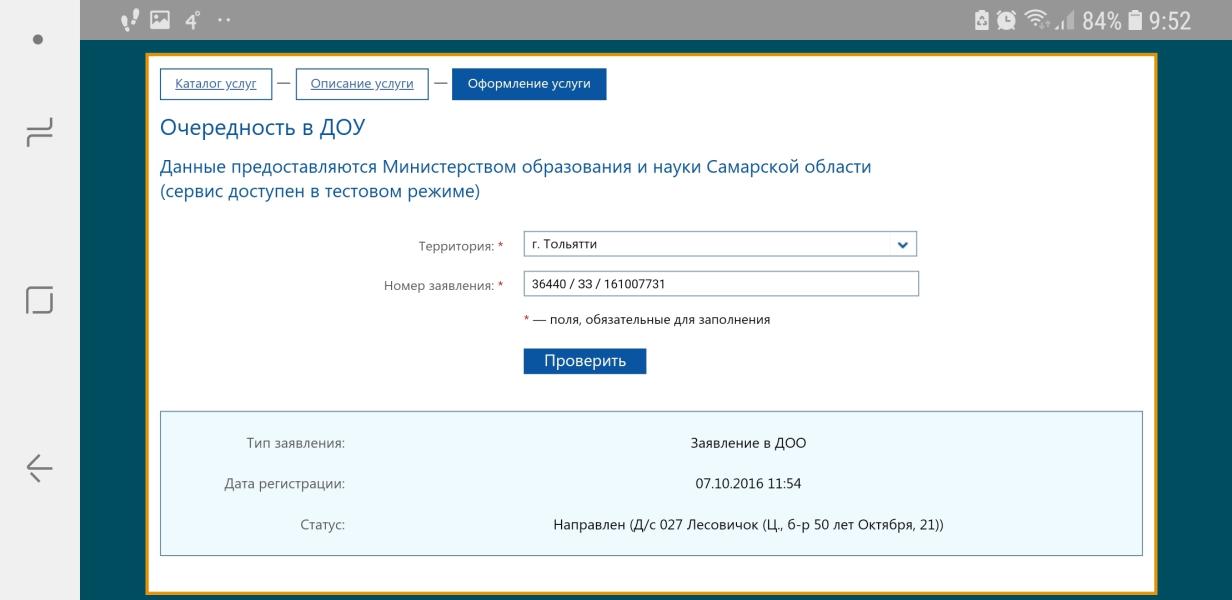Tap the status text Направлен Д/с 027 Лесовичок
This screenshot has height=600, width=1232.
[x=748, y=524]
